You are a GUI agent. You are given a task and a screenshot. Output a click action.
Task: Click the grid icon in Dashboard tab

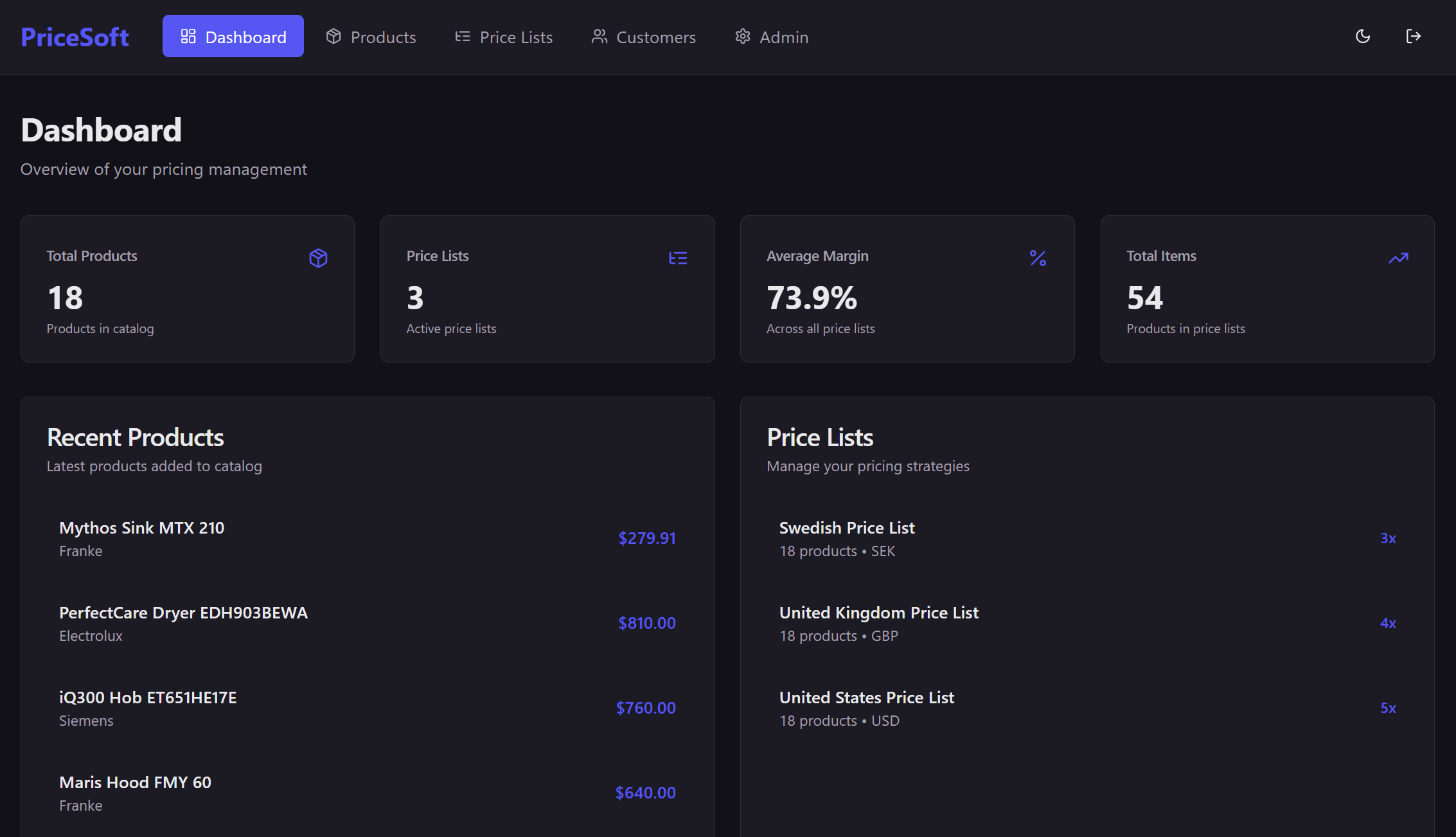pos(188,37)
